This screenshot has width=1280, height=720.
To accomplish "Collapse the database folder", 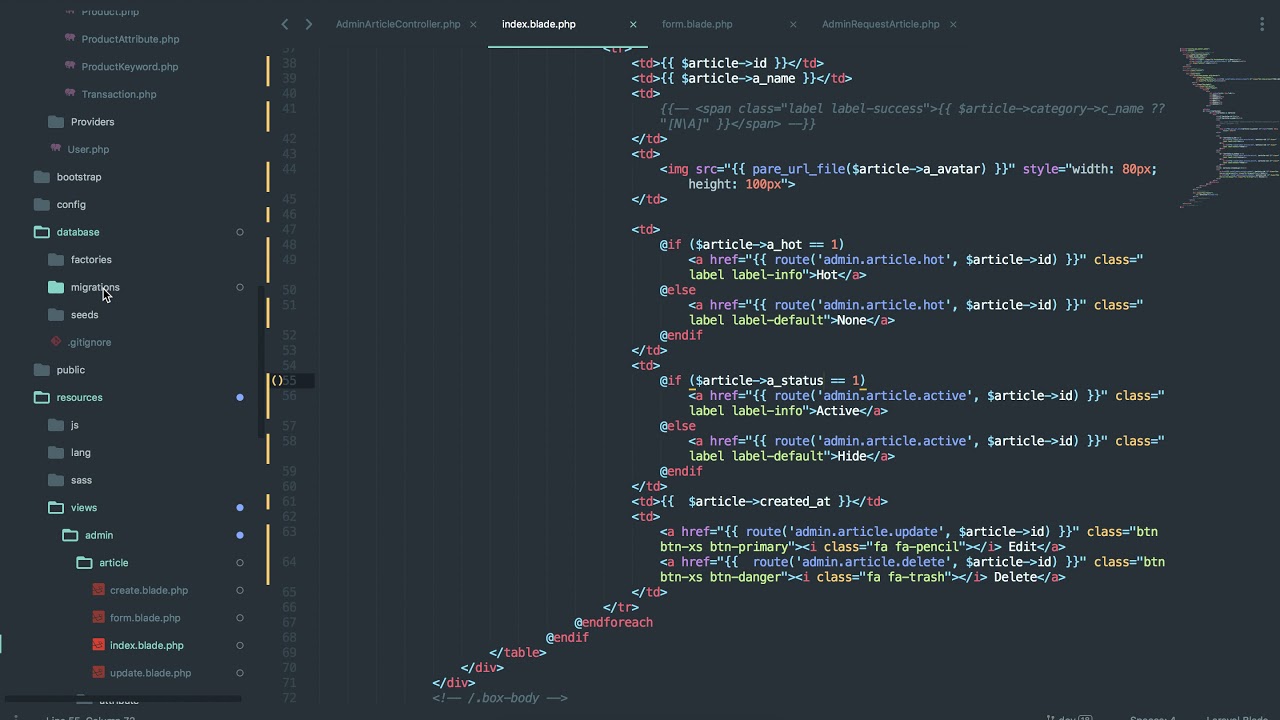I will coord(78,232).
